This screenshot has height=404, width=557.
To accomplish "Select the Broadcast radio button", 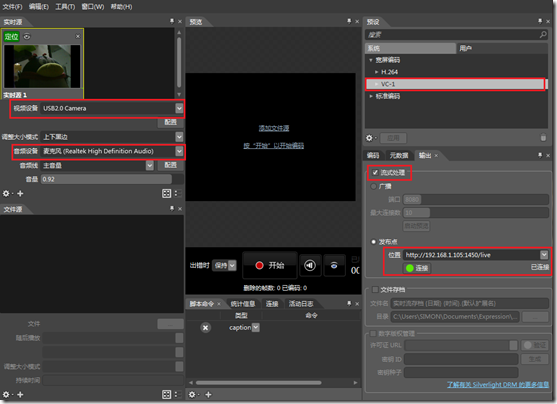I will coord(374,186).
